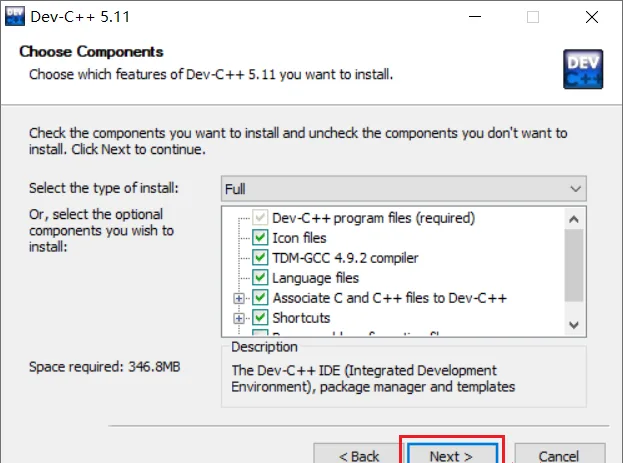623x463 pixels.
Task: Click the 'Choose Components' heading
Action: (91, 52)
